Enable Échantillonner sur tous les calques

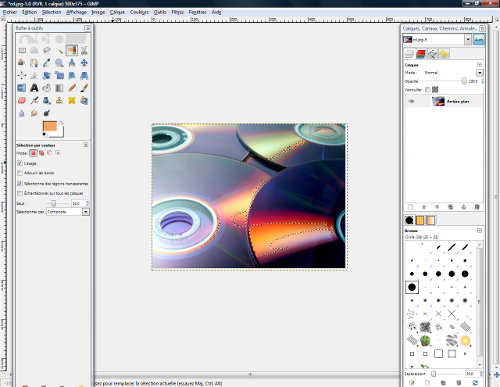[20, 193]
